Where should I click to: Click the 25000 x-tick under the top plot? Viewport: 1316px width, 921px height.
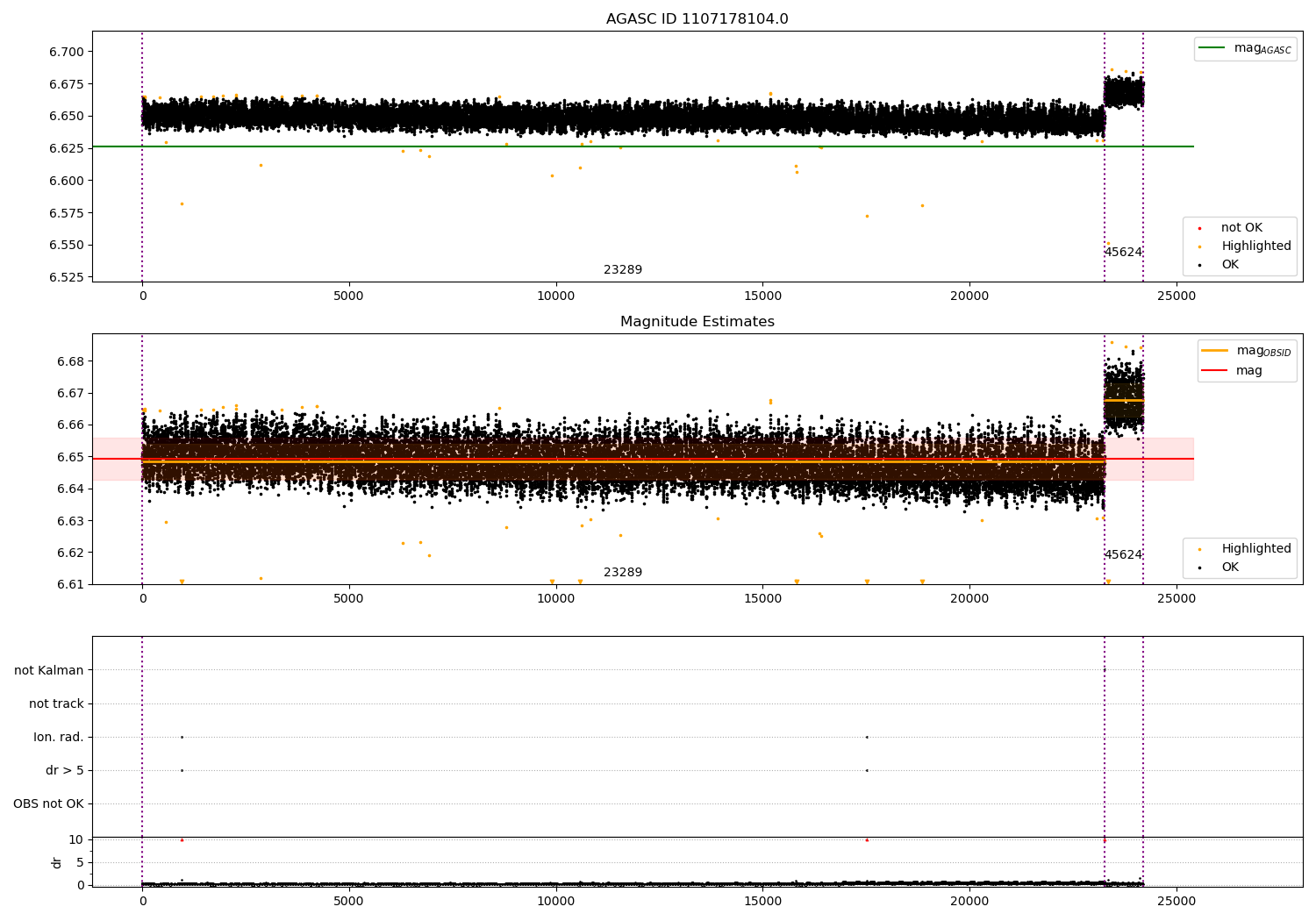click(1176, 296)
